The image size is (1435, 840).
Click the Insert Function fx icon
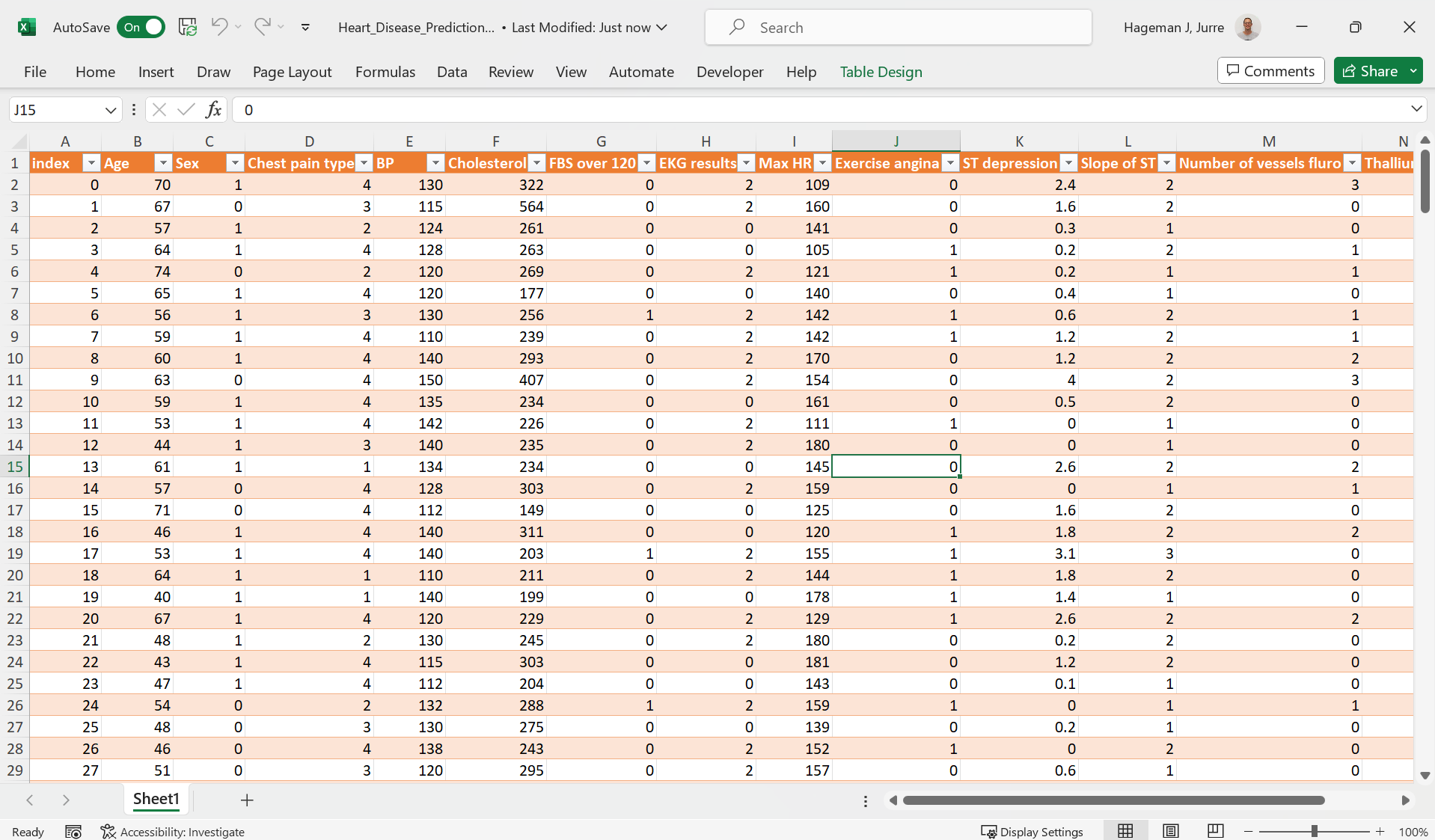[x=213, y=110]
